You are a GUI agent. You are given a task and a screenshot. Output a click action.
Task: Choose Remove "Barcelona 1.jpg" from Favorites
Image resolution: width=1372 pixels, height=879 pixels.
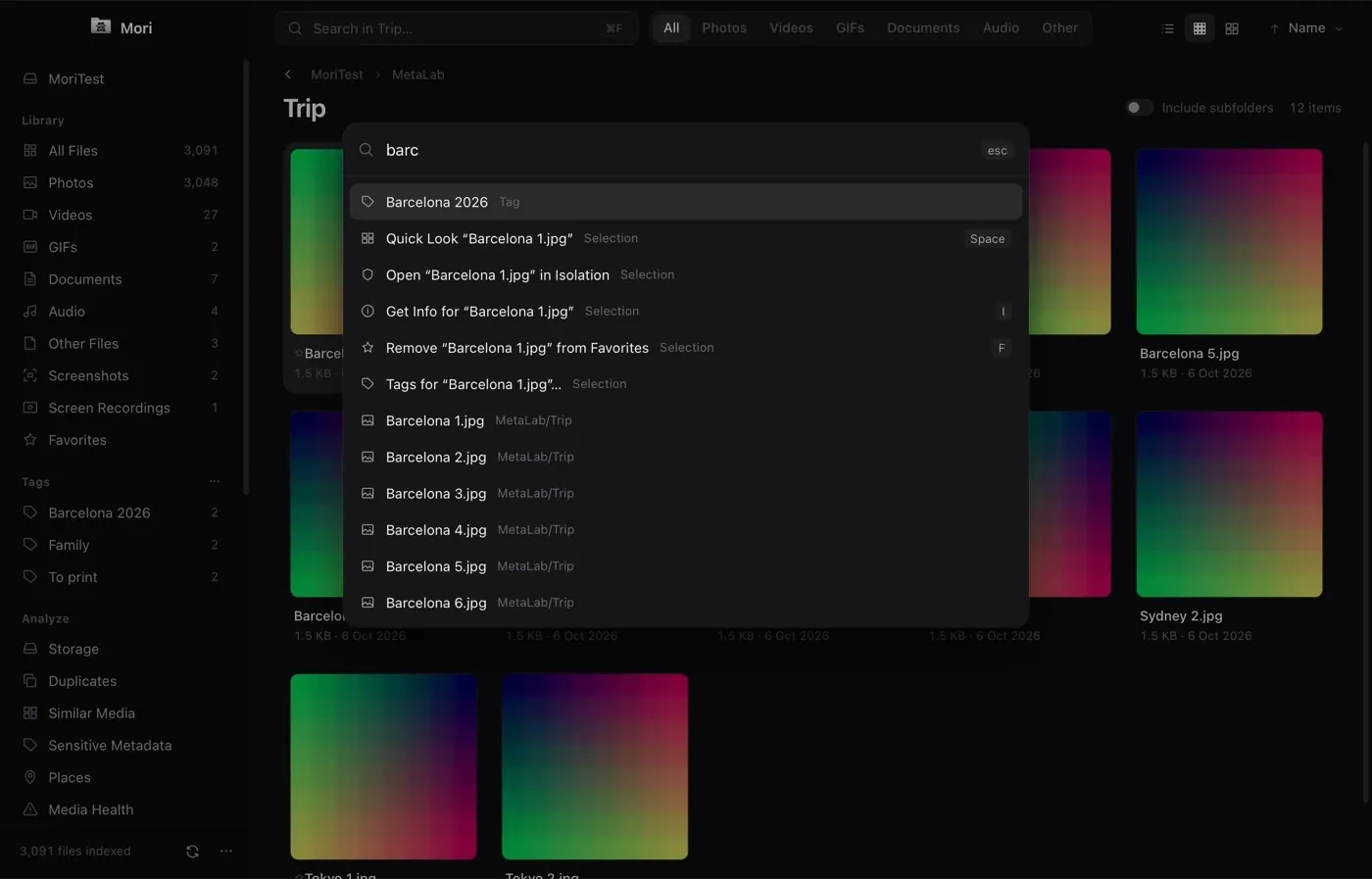click(x=685, y=348)
